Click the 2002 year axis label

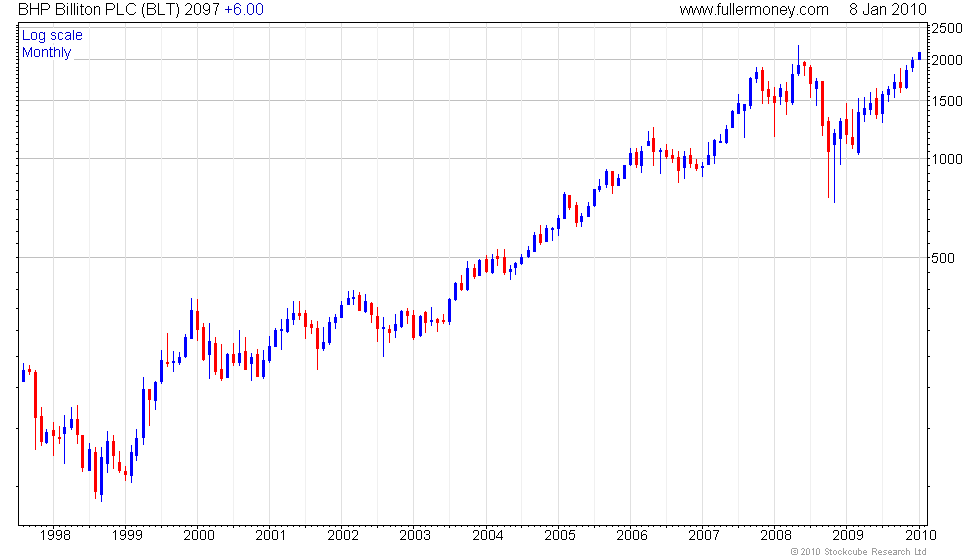(x=343, y=535)
